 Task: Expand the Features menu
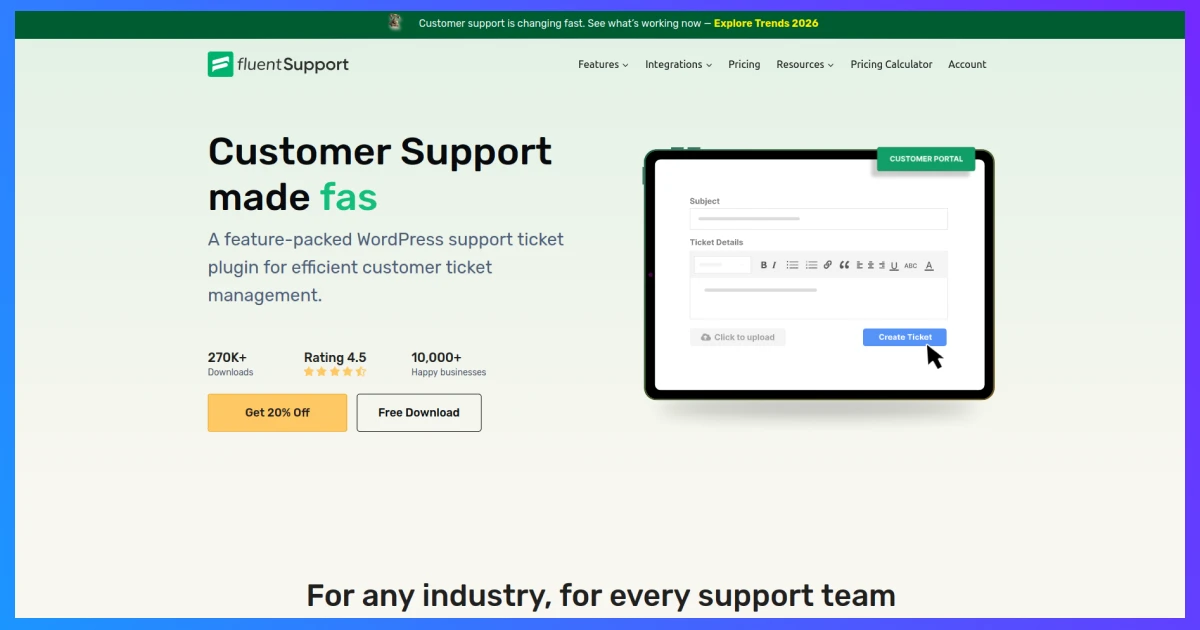603,64
